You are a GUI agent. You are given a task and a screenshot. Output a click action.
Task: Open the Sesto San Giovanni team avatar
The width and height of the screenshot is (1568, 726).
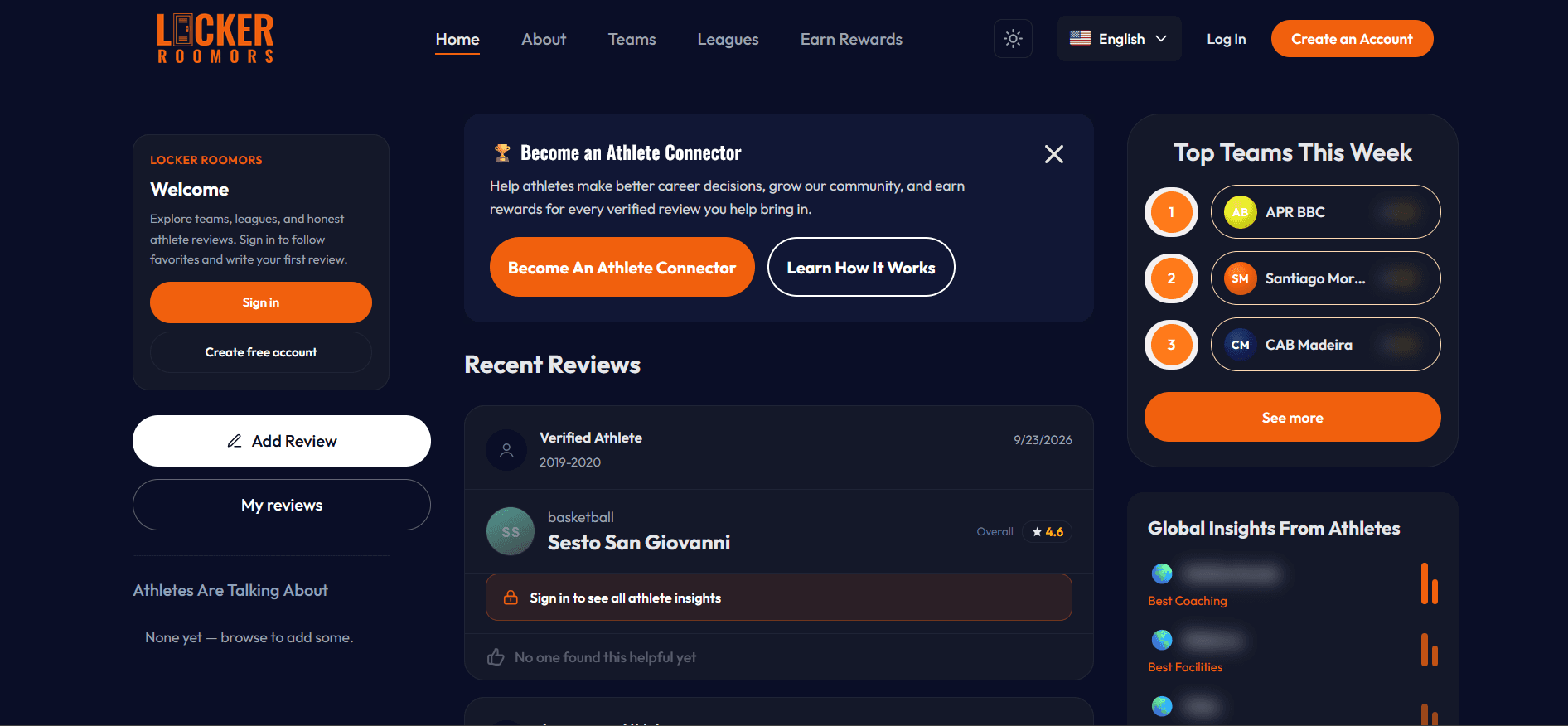tap(511, 531)
